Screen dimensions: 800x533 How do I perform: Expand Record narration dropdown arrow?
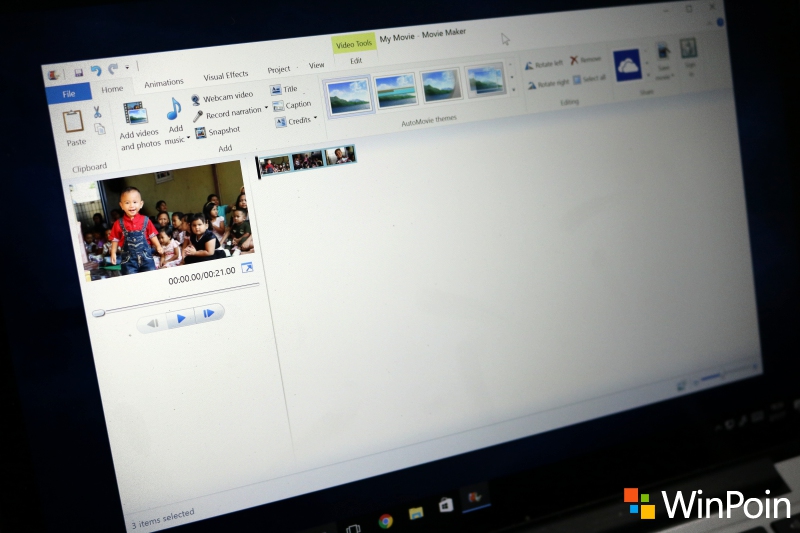[x=266, y=108]
